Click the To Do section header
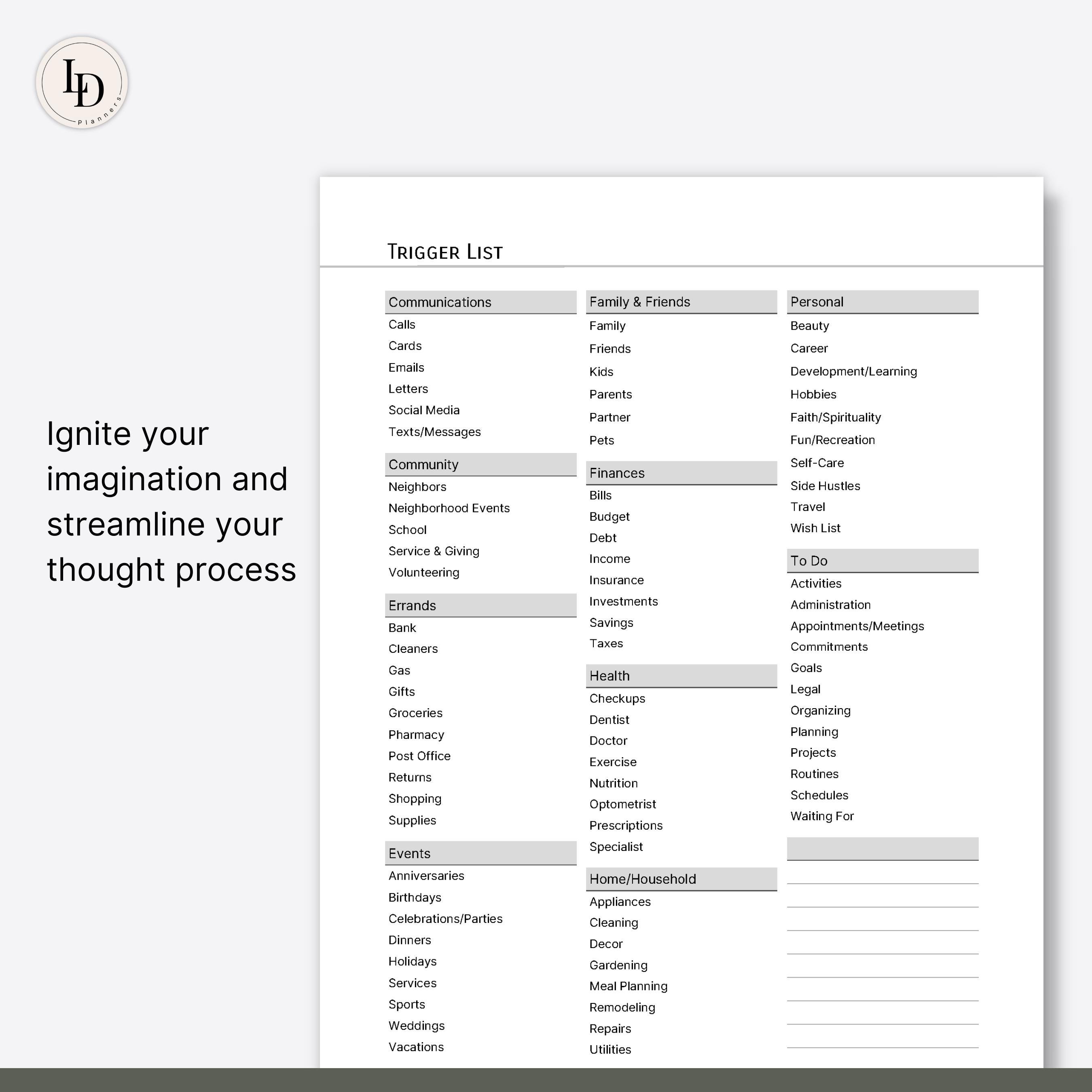The height and width of the screenshot is (1092, 1092). 882,561
